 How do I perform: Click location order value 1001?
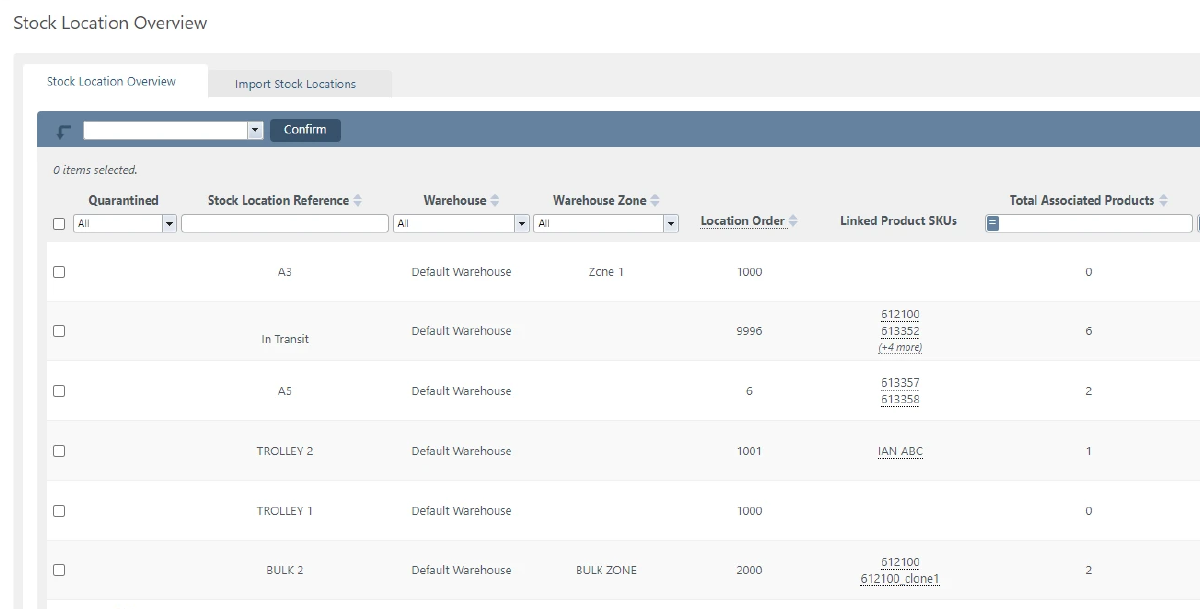[749, 451]
